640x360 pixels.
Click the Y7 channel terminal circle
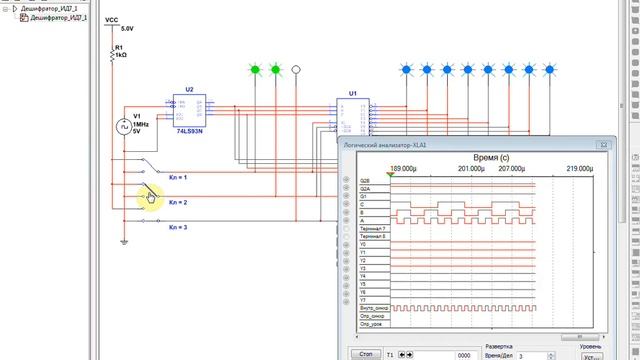pyautogui.click(x=346, y=302)
